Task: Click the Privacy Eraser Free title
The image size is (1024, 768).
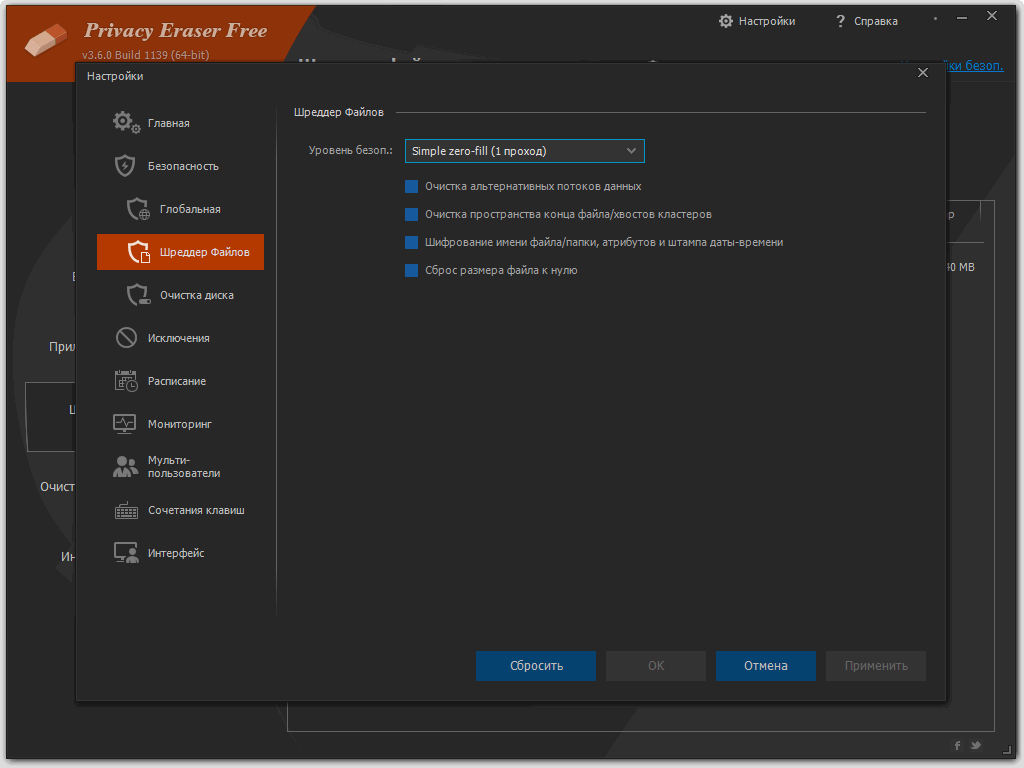Action: pyautogui.click(x=176, y=31)
